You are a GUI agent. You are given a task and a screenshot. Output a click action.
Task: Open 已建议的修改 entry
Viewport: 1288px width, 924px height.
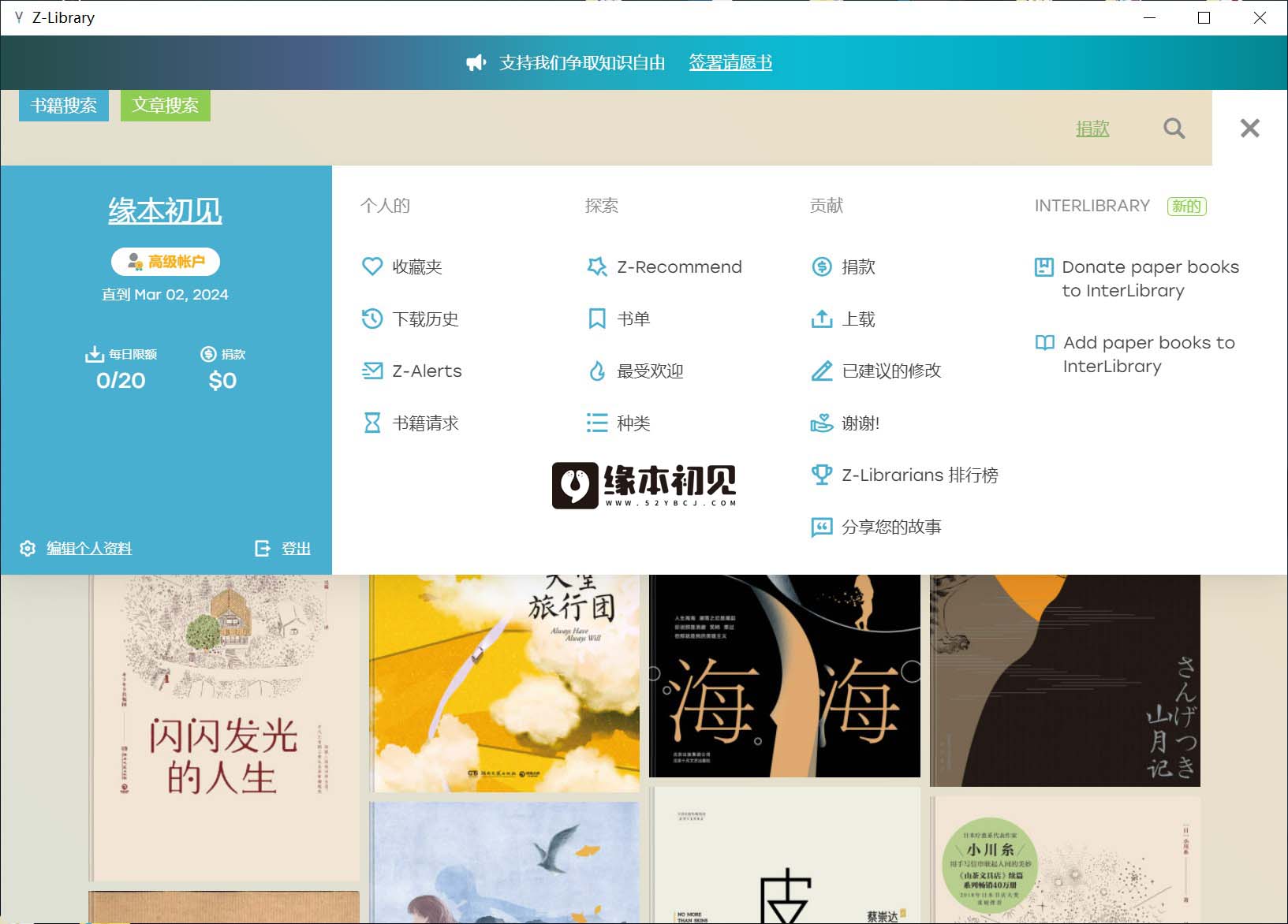(x=876, y=371)
